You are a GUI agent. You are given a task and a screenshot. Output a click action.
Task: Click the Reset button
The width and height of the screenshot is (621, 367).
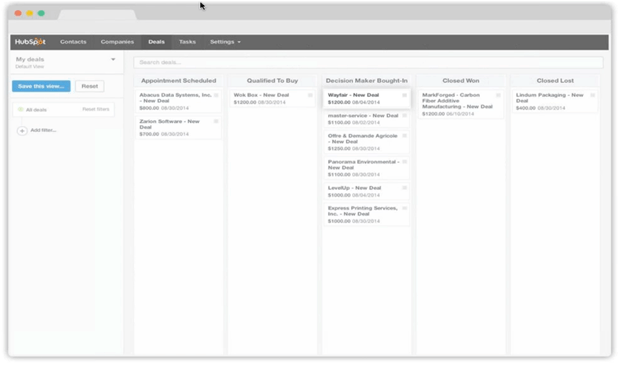(x=90, y=86)
